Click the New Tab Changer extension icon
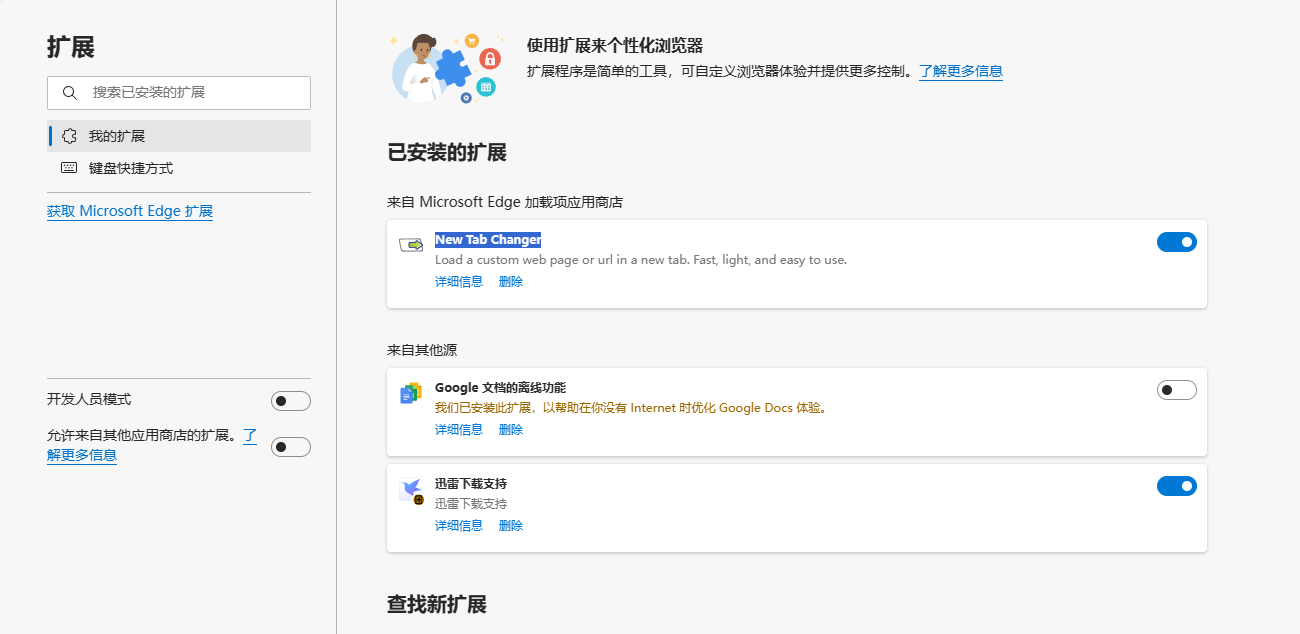This screenshot has height=634, width=1300. pyautogui.click(x=411, y=245)
